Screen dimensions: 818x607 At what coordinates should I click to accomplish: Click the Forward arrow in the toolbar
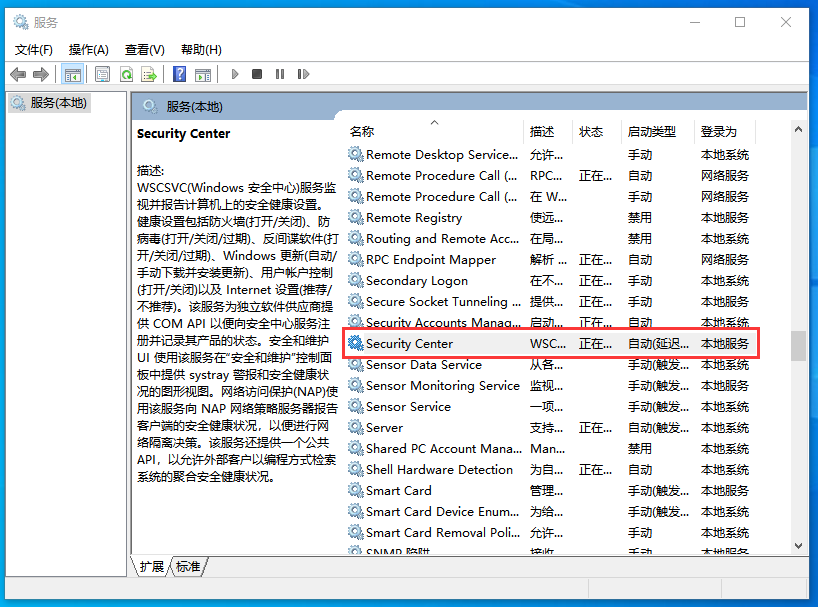(x=41, y=74)
